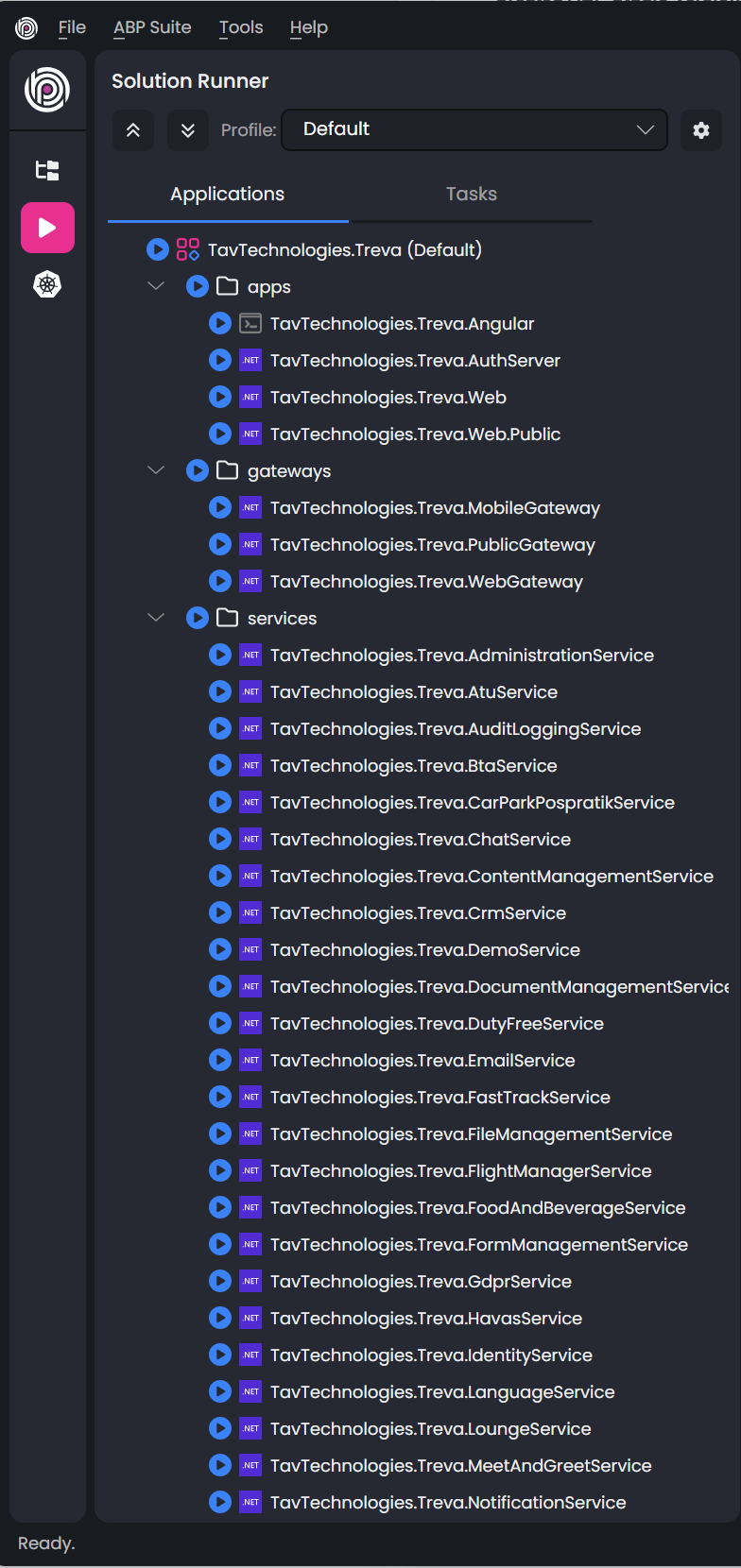Run GdprService play icon
The width and height of the screenshot is (741, 1568).
[220, 1281]
